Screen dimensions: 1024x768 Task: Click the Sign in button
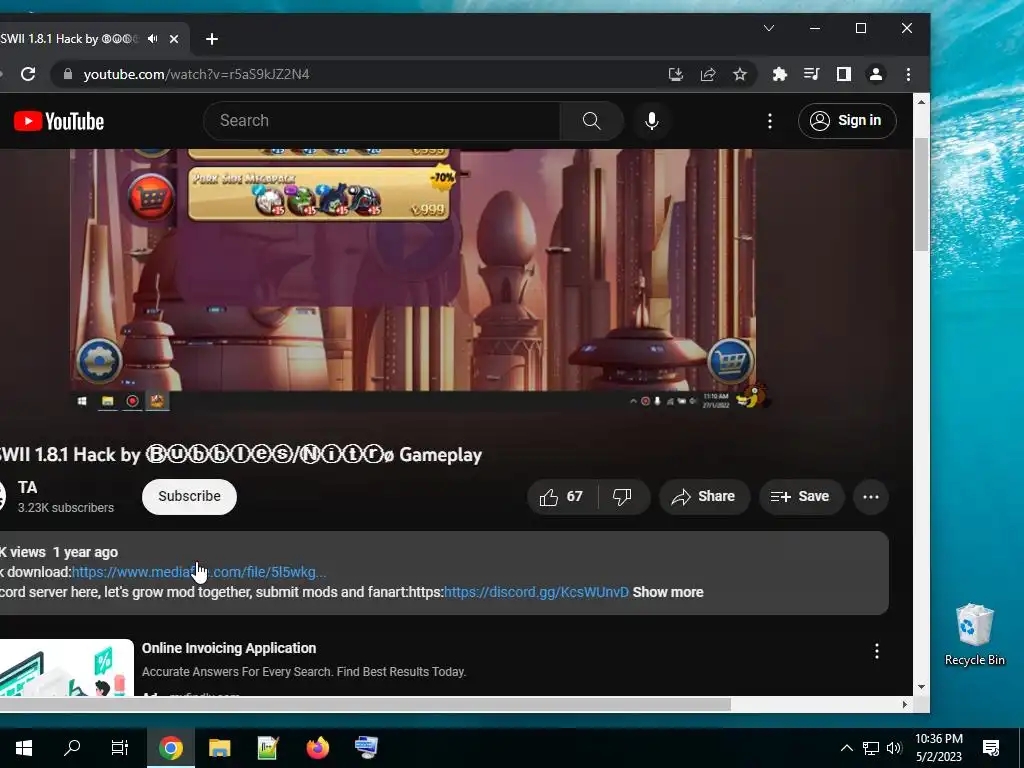coord(846,121)
